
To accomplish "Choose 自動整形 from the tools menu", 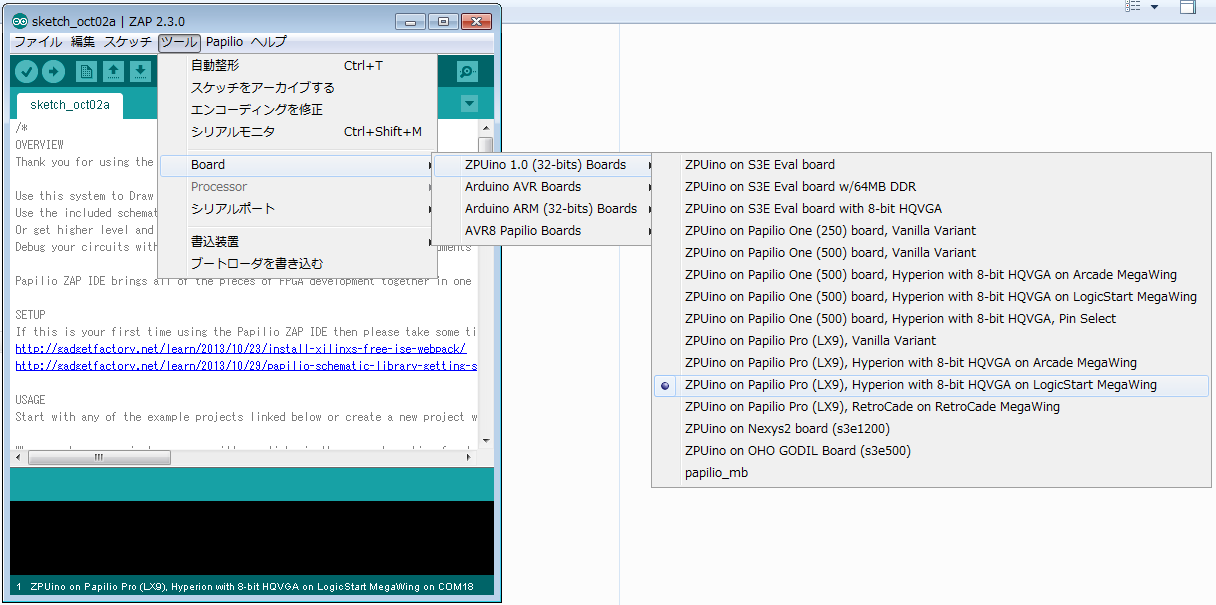I will (298, 66).
